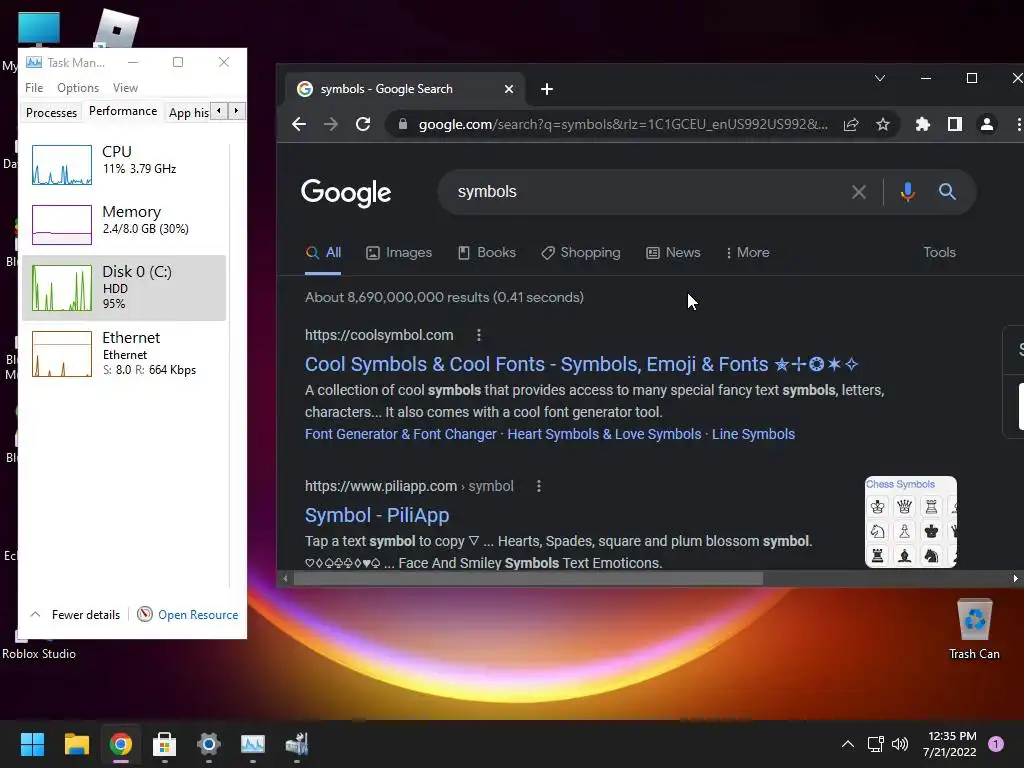Follow Heart Symbols & Love Symbols link

pos(604,434)
